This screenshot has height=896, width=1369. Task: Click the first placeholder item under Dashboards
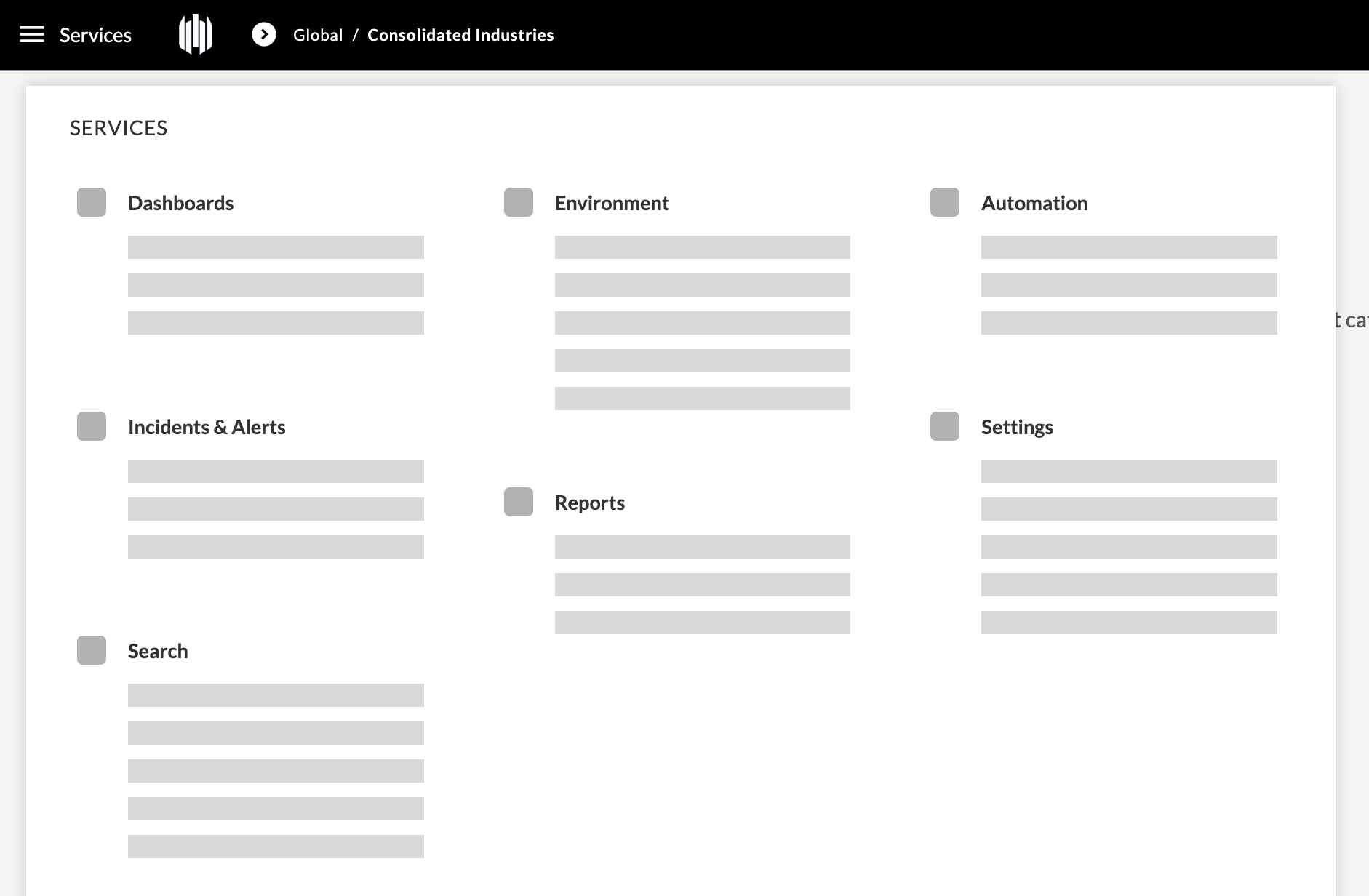[x=276, y=247]
